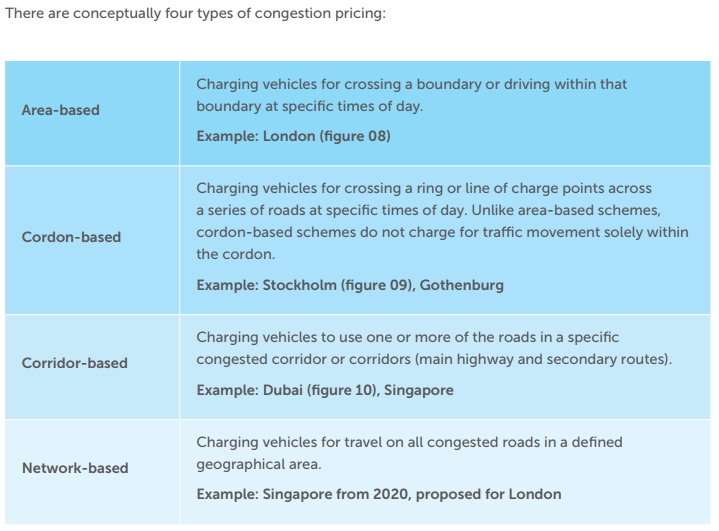Click sentence starting 'Unlike area-based schemes'
Screen dimensions: 719x531
[x=442, y=232]
